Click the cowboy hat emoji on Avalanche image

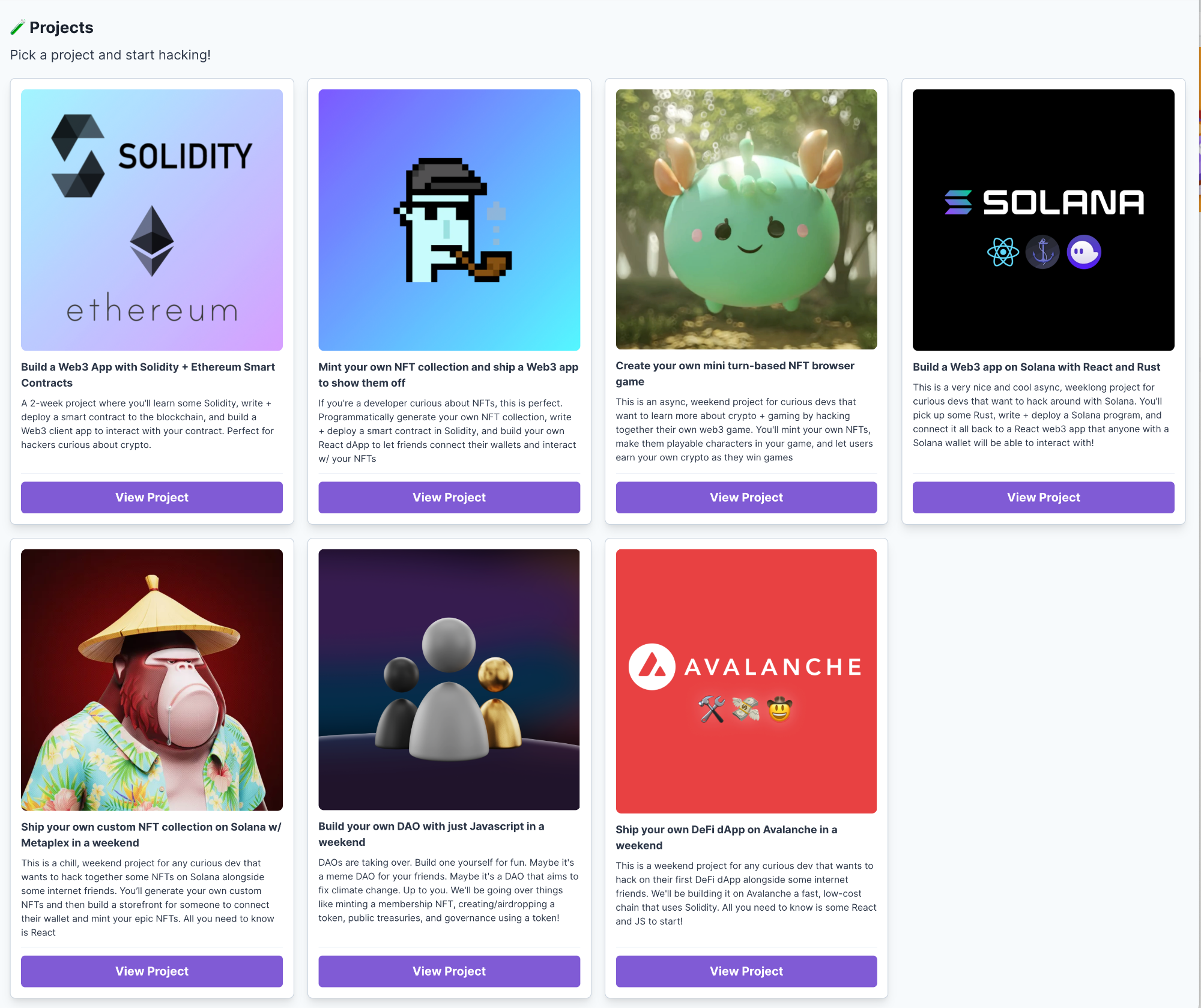click(x=779, y=710)
